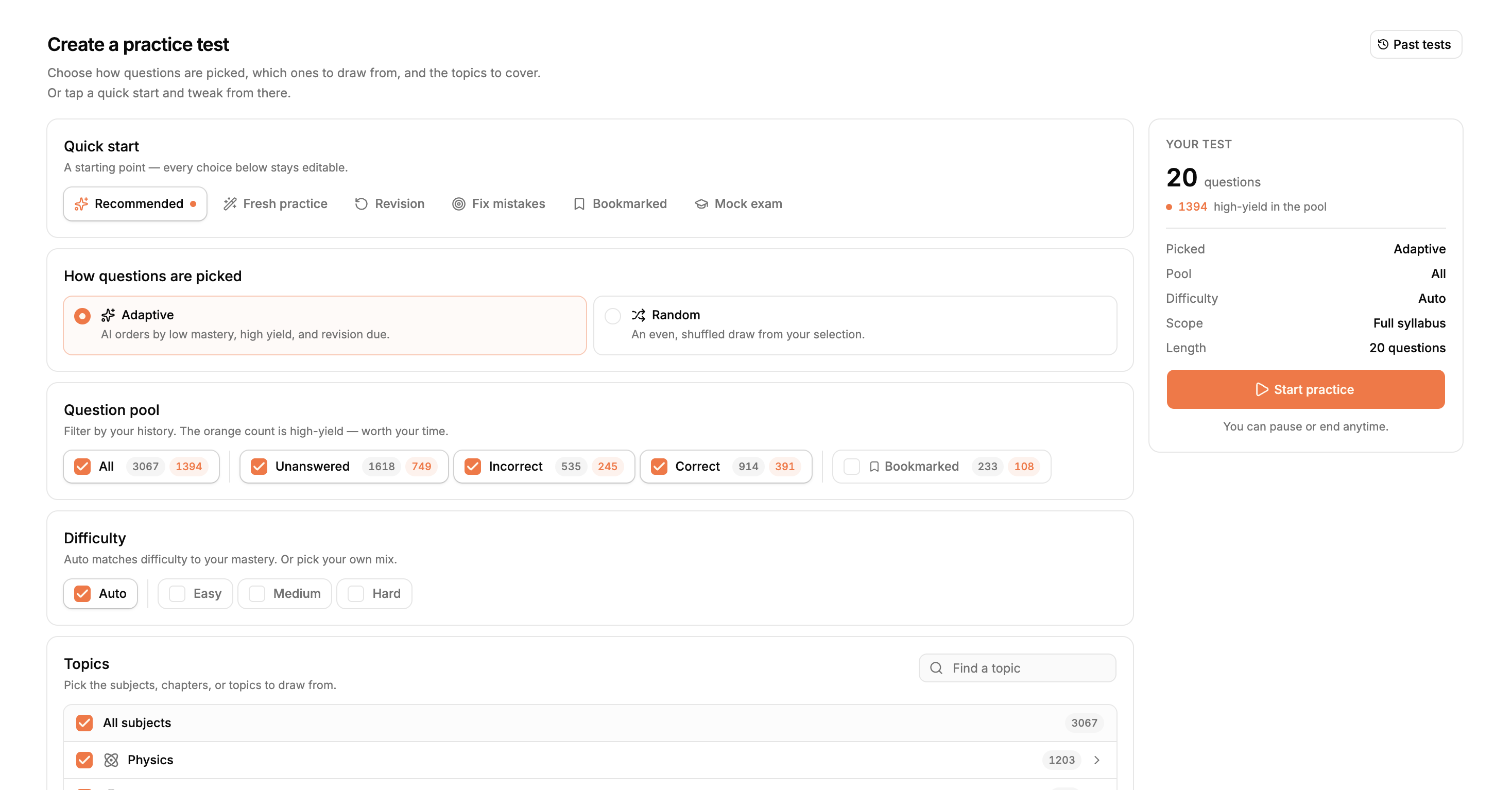
Task: Click the 914 Correct total count
Action: pyautogui.click(x=748, y=467)
